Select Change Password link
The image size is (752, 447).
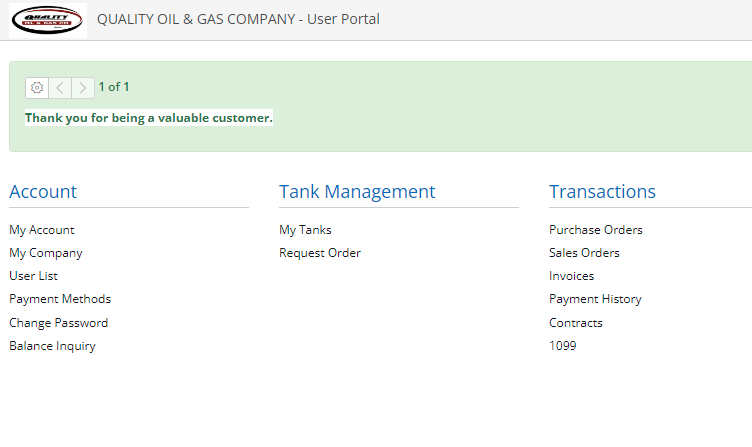[x=58, y=323]
